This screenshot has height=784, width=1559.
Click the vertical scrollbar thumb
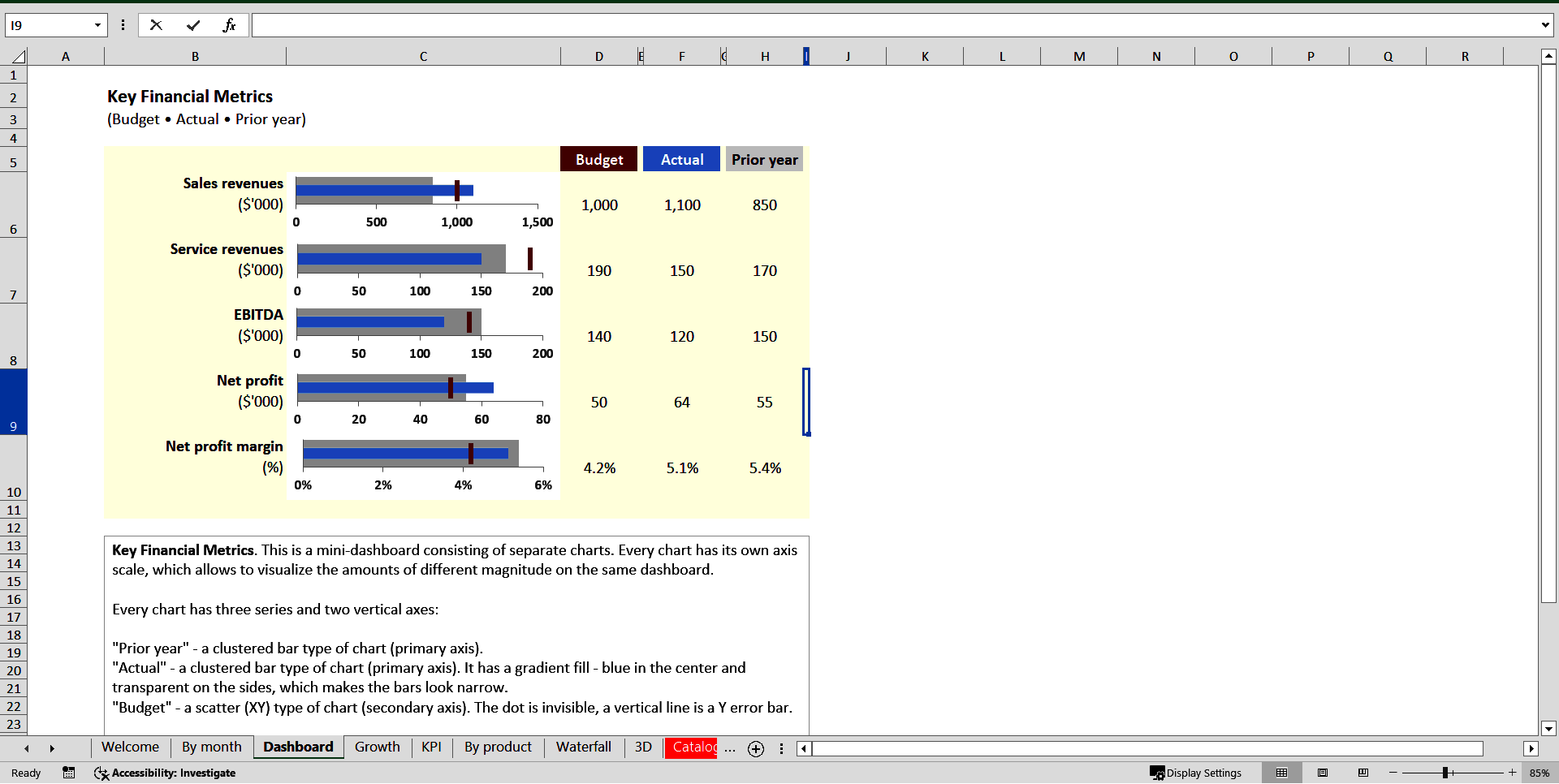tap(1548, 333)
